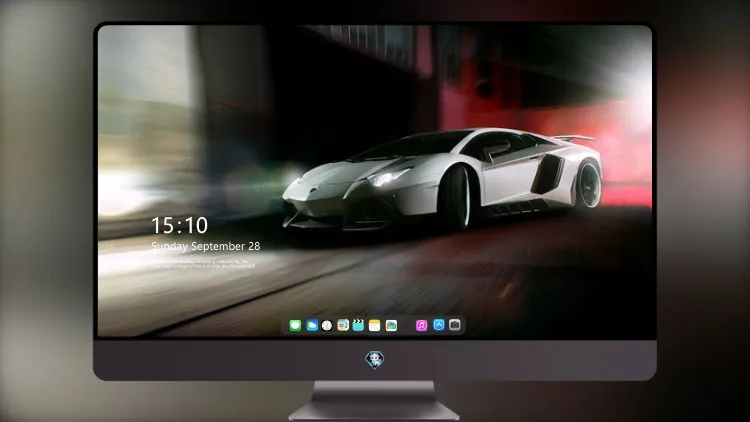
Task: Click the Sunday September 28 date
Action: 206,246
